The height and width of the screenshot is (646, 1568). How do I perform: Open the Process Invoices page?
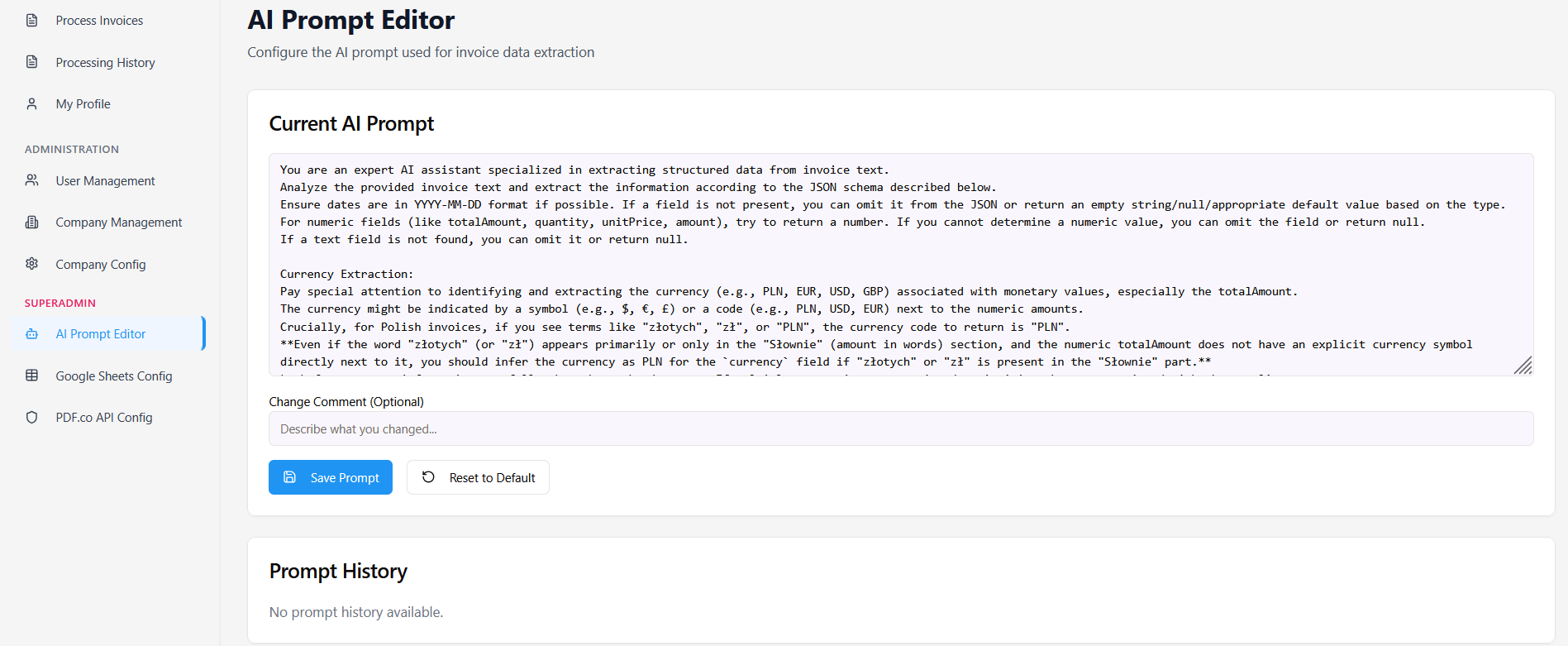99,21
